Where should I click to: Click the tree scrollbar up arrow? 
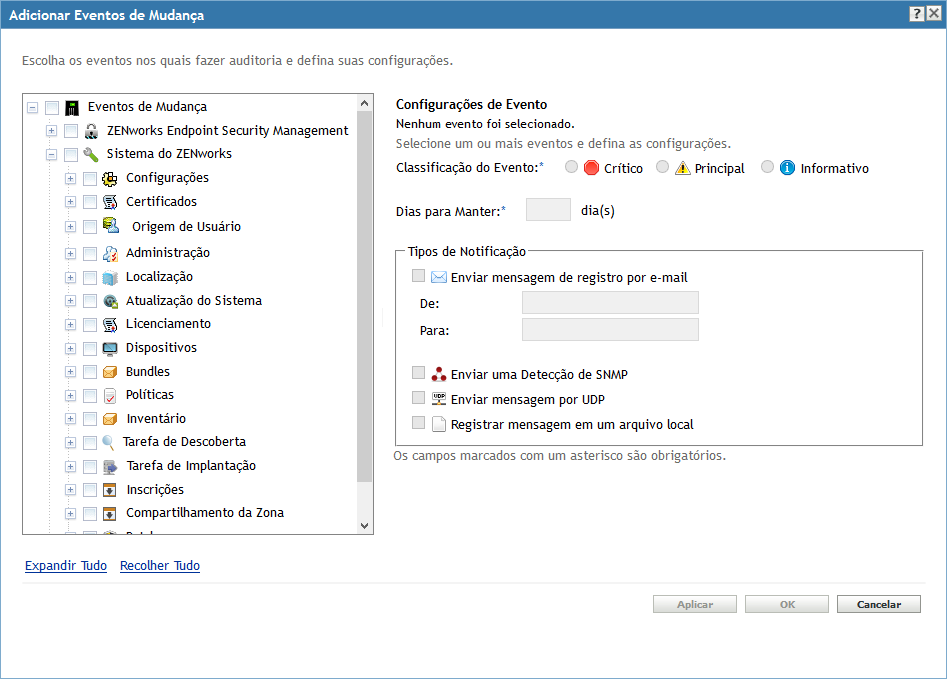[364, 103]
